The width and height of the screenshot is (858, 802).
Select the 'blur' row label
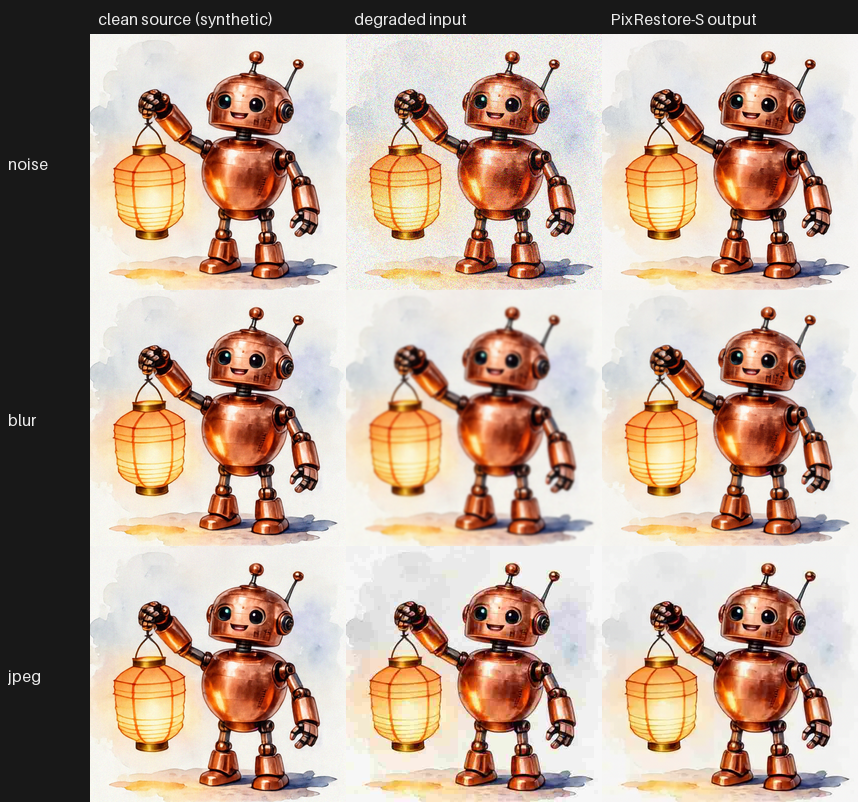(22, 420)
